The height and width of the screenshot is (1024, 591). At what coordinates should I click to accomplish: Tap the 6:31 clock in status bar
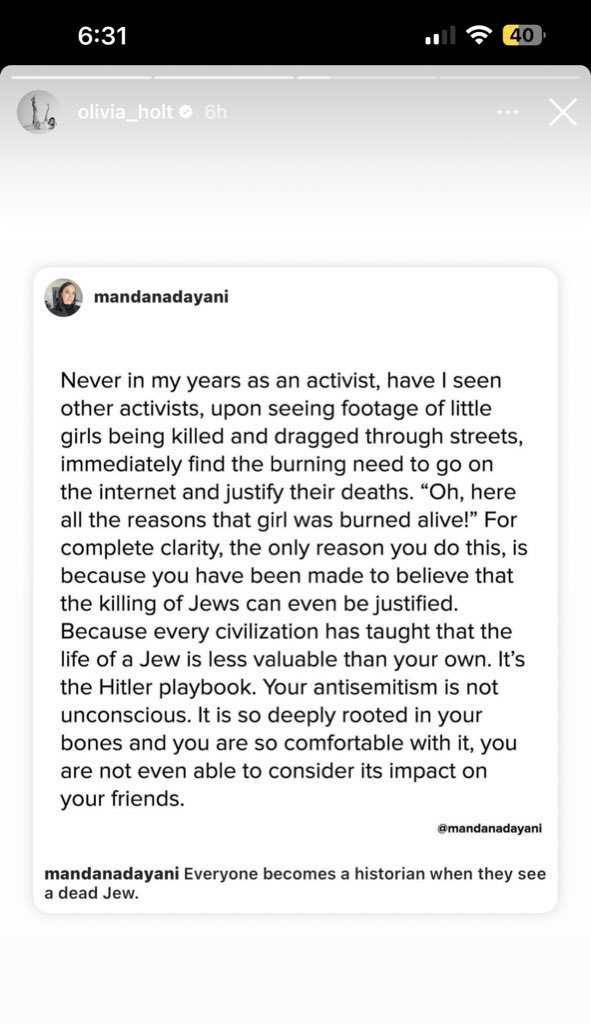pos(102,35)
